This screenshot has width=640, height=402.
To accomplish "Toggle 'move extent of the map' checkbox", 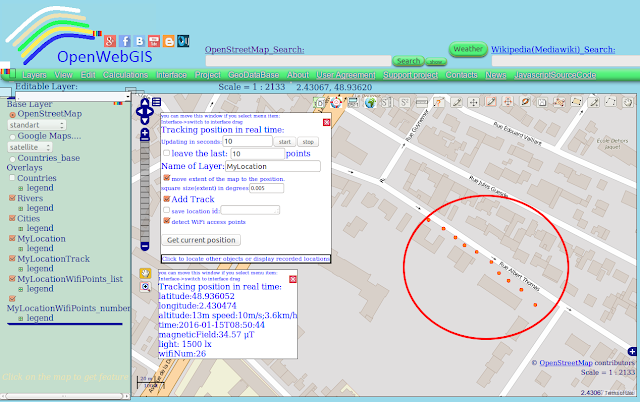I will click(167, 178).
